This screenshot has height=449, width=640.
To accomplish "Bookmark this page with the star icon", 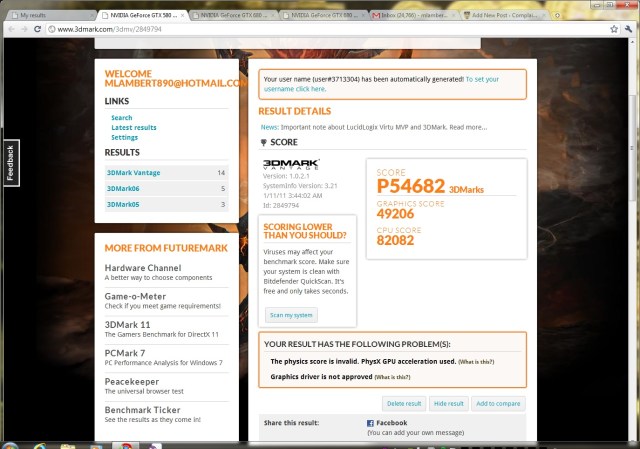I will (x=613, y=30).
